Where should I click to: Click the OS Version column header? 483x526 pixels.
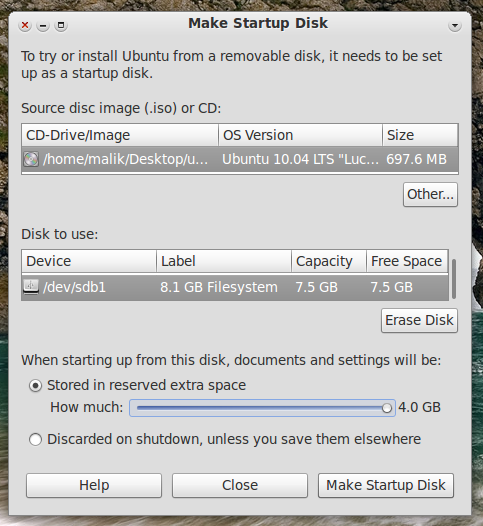tap(301, 135)
